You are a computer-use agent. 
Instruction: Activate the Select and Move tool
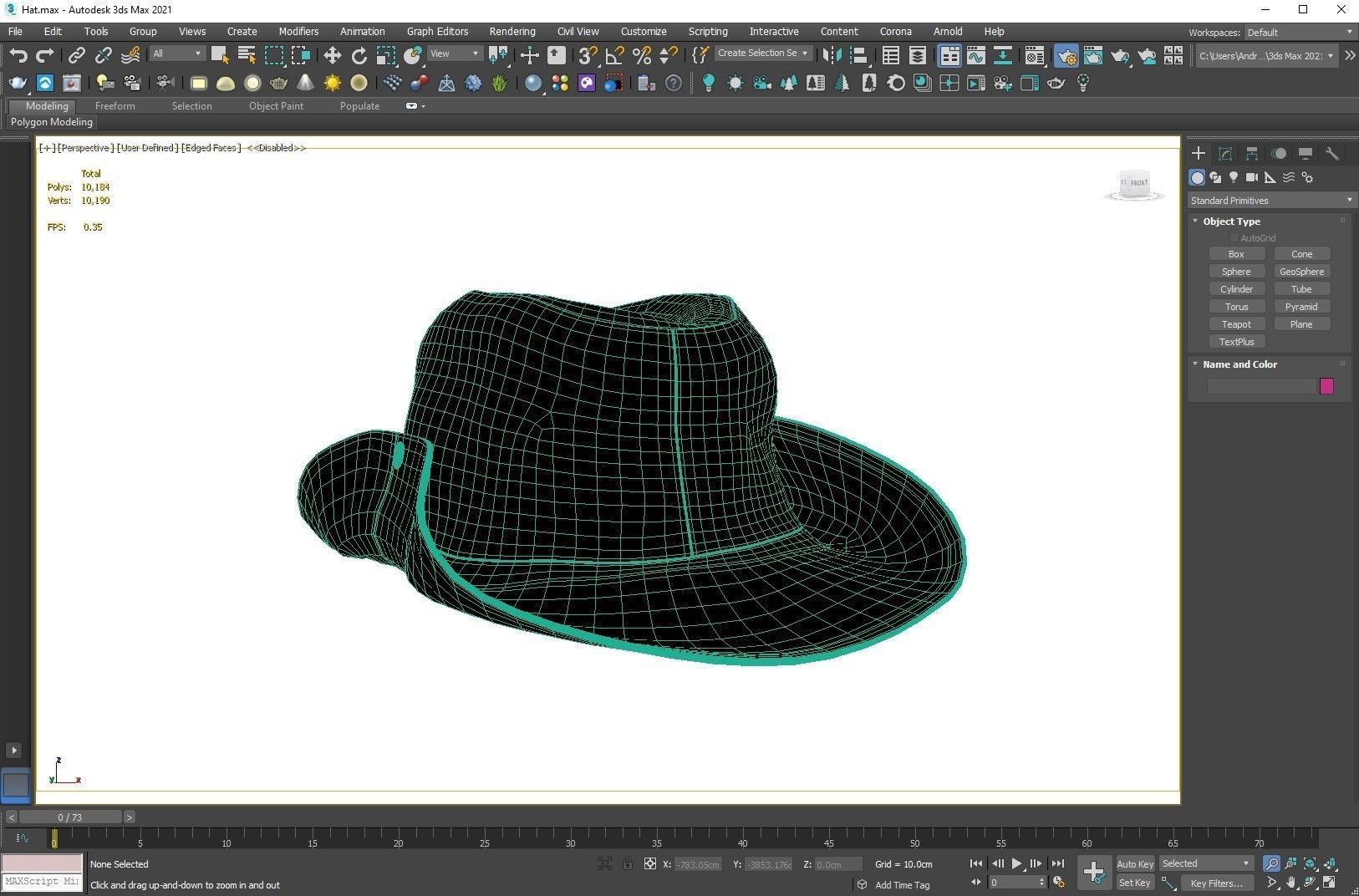[x=333, y=55]
